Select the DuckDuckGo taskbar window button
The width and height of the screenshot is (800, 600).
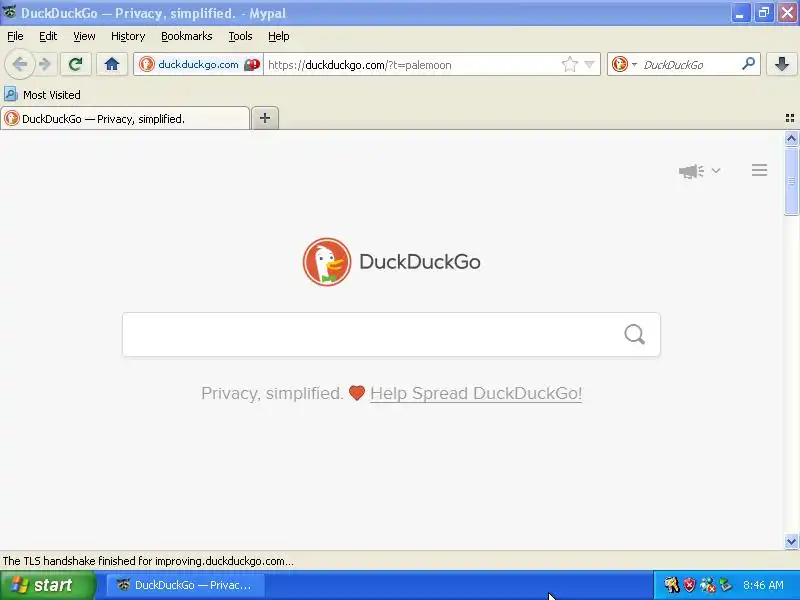(x=185, y=585)
